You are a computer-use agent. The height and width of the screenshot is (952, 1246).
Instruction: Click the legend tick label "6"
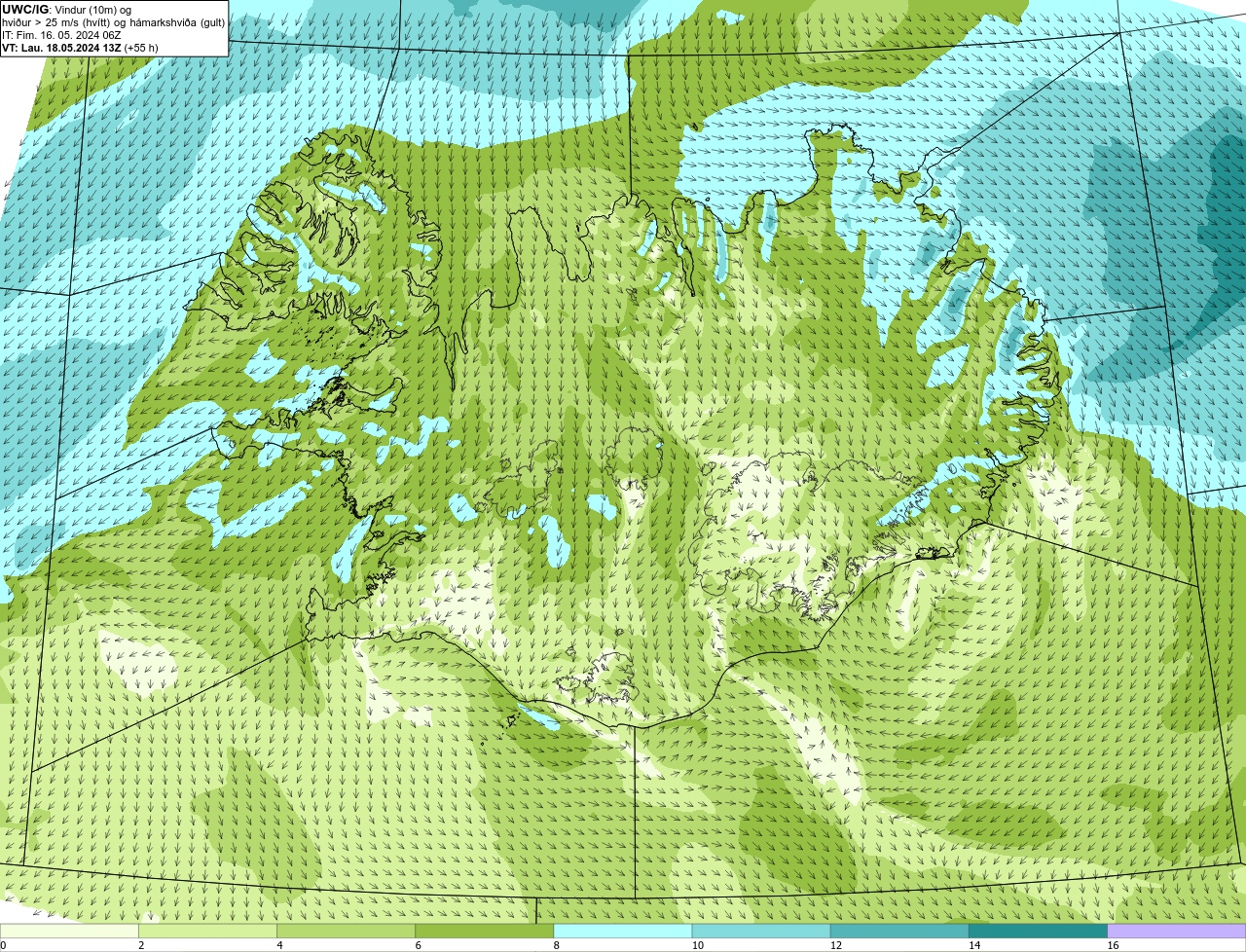tap(418, 945)
